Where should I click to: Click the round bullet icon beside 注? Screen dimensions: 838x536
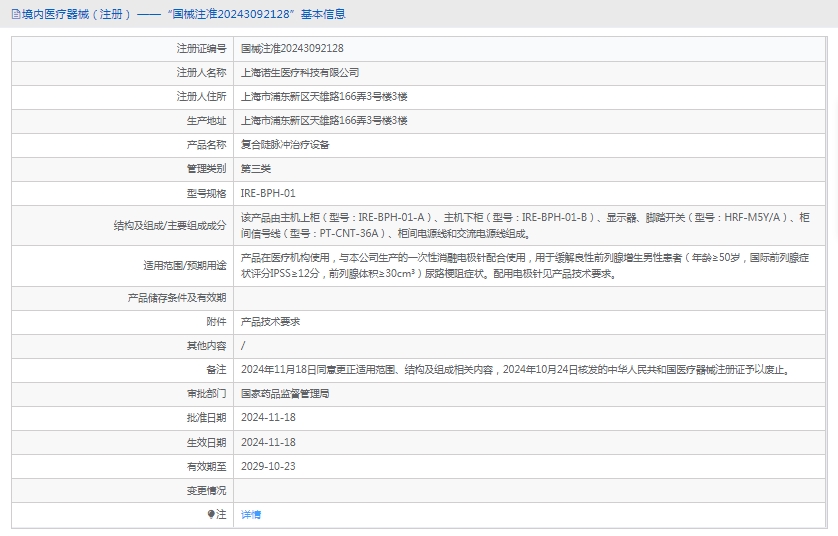[211, 514]
